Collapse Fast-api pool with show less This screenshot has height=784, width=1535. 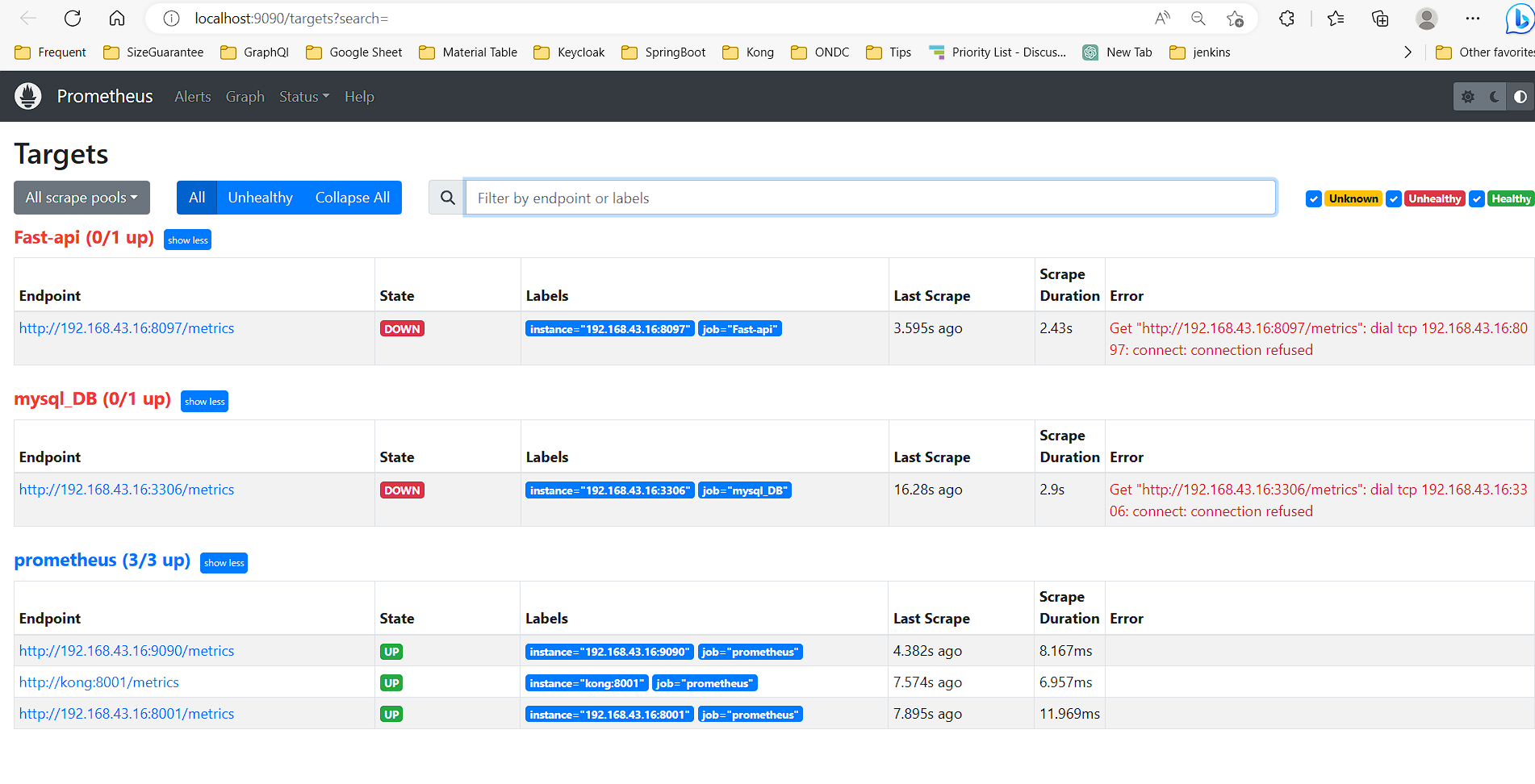tap(188, 240)
